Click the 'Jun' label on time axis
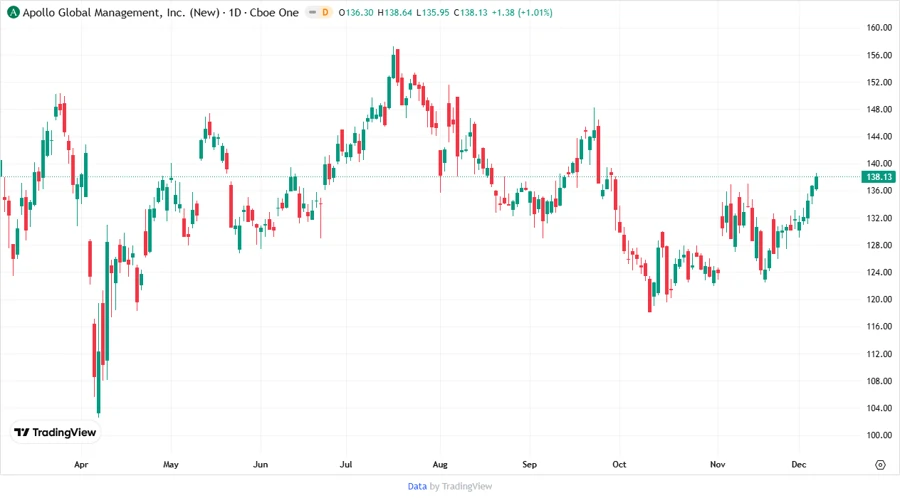900x498 pixels. coord(260,464)
